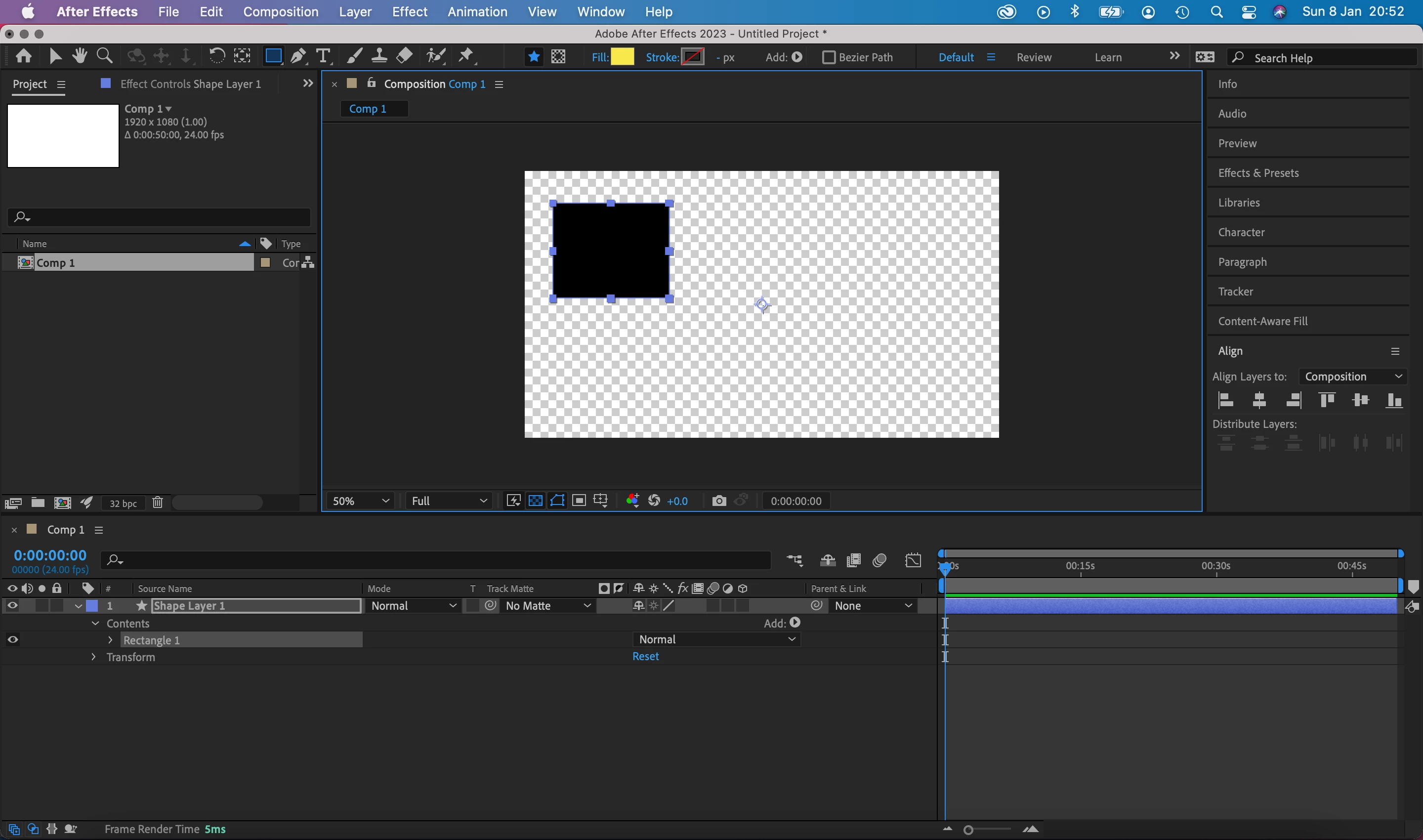Switch to Effect Controls Shape Layer 1 tab

(x=190, y=84)
